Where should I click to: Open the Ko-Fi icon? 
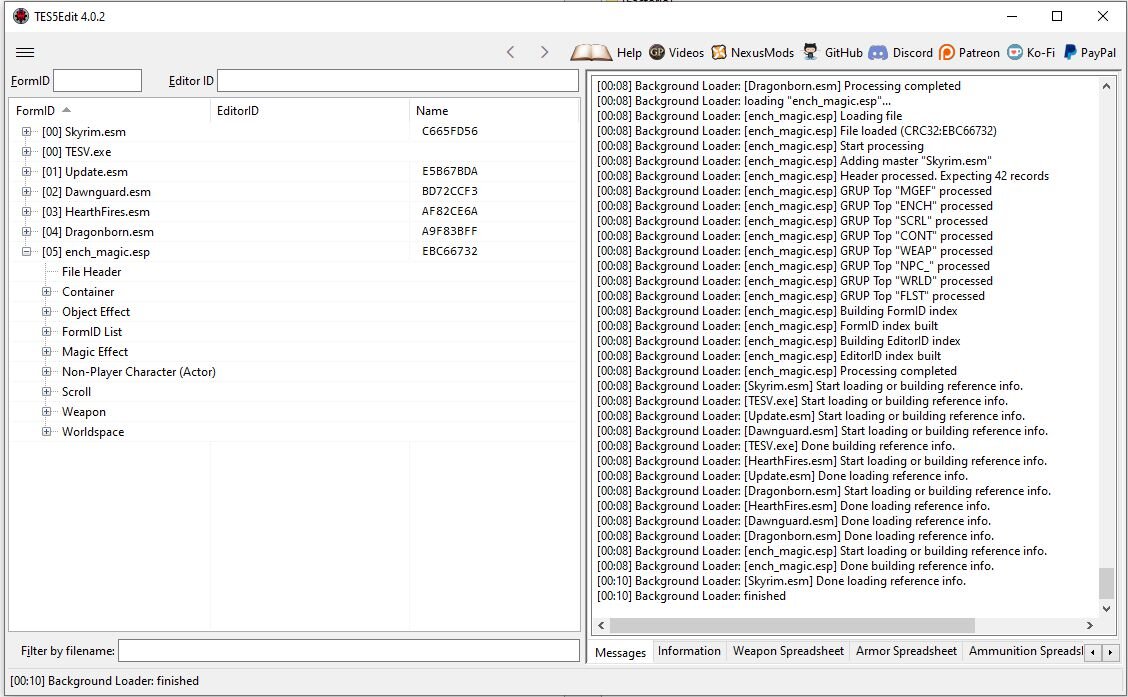pyautogui.click(x=1014, y=53)
